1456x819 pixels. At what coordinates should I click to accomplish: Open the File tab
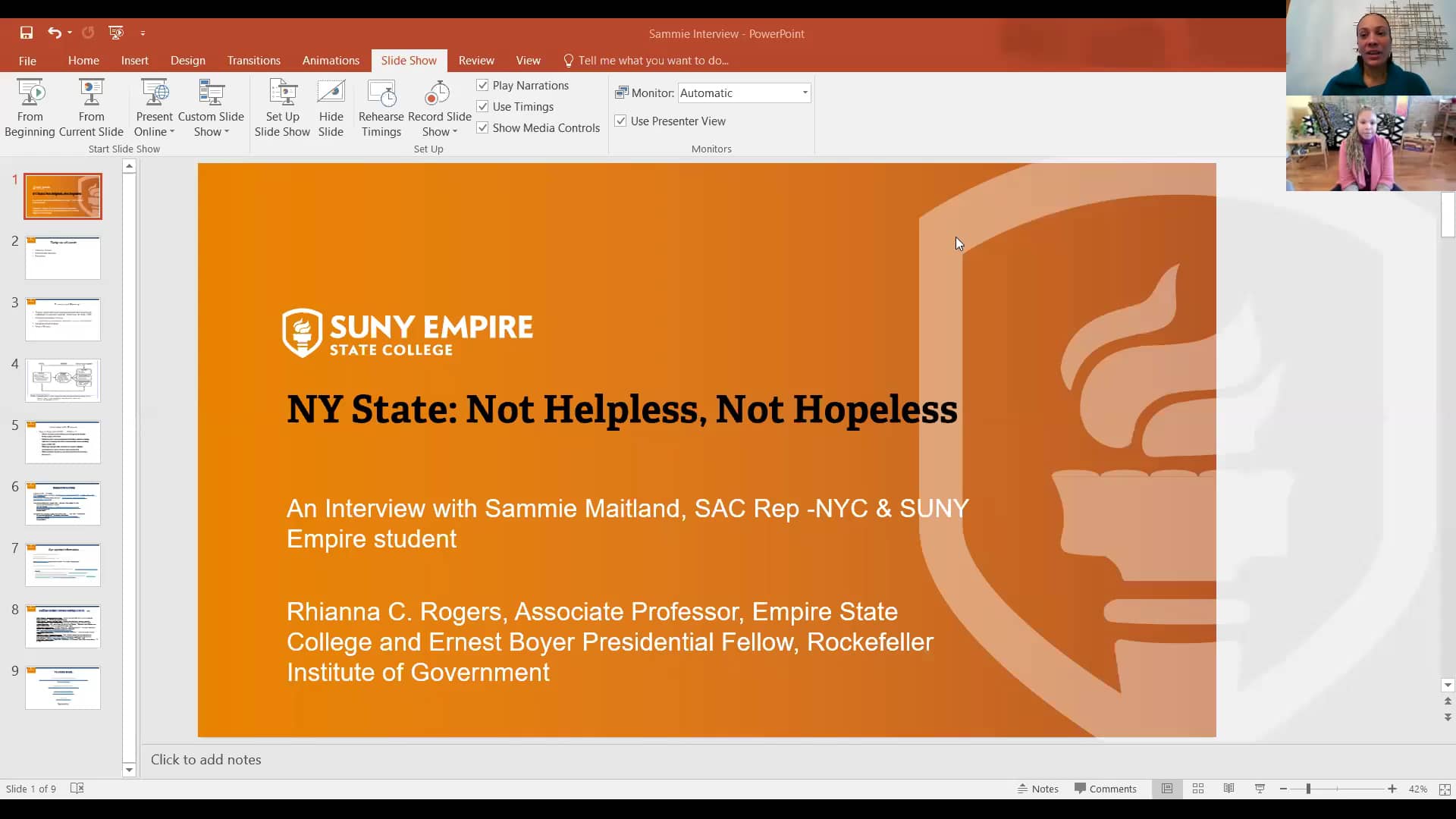click(x=27, y=61)
